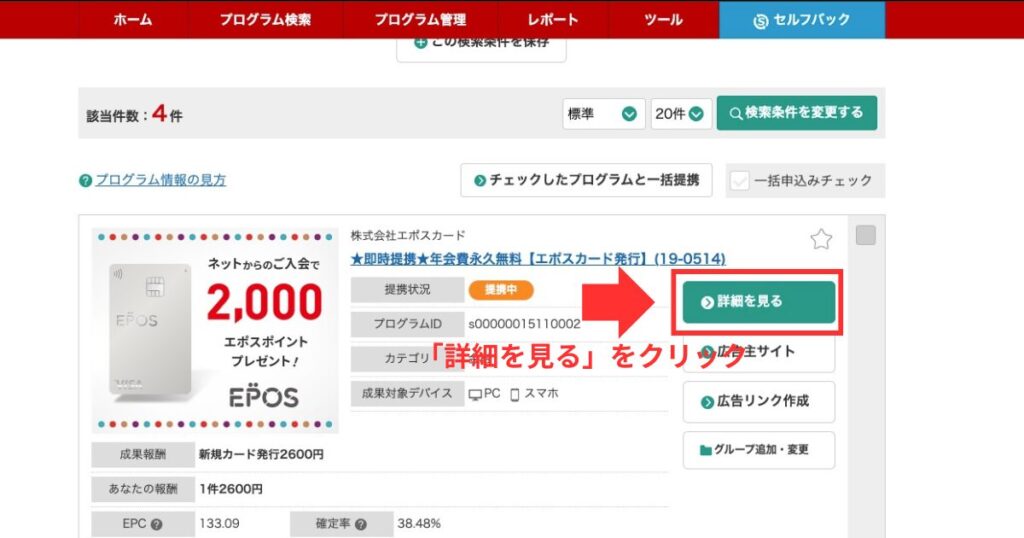The image size is (1024, 538).
Task: Switch to the セルフバック tab
Action: pos(802,20)
